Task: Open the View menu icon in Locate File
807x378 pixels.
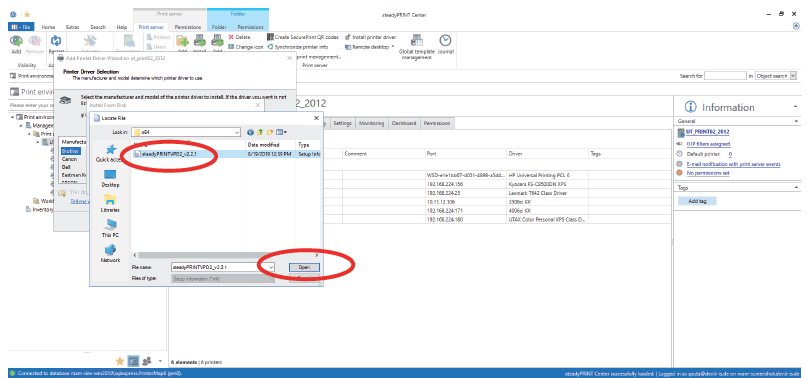Action: coord(282,132)
